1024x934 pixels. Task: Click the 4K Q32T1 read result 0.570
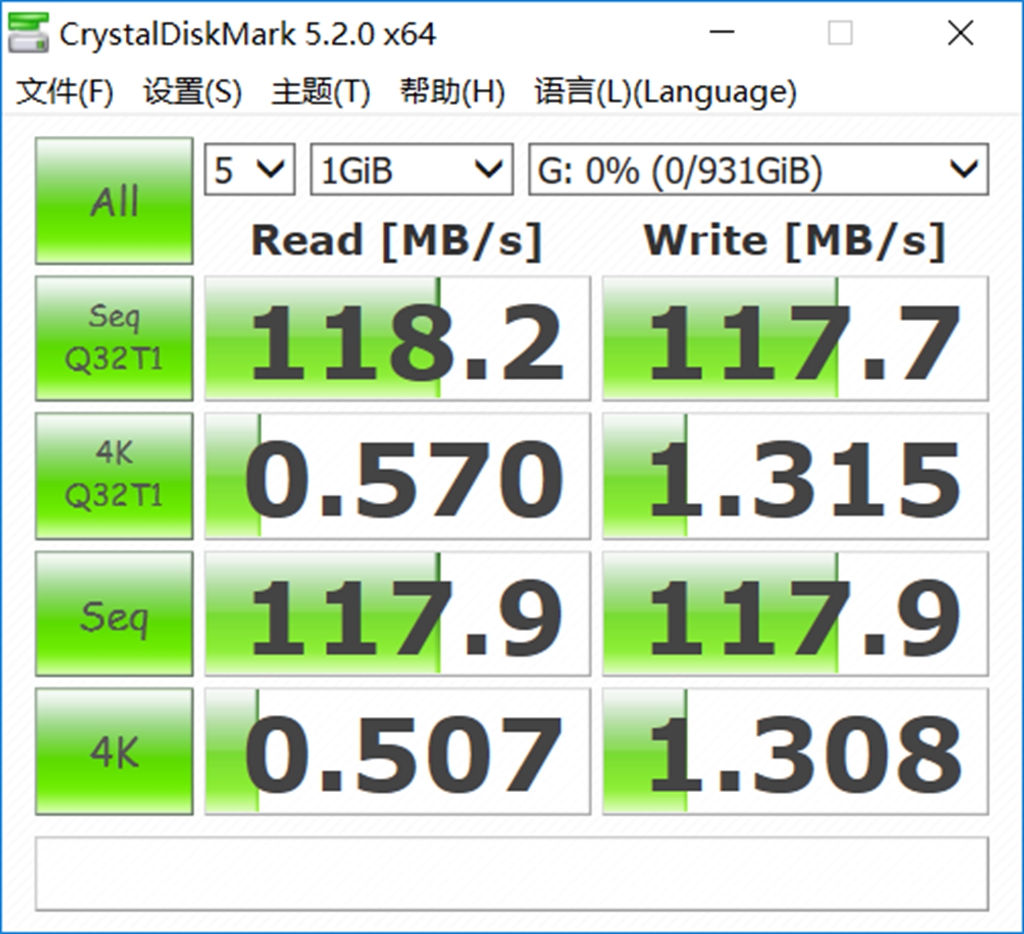398,476
